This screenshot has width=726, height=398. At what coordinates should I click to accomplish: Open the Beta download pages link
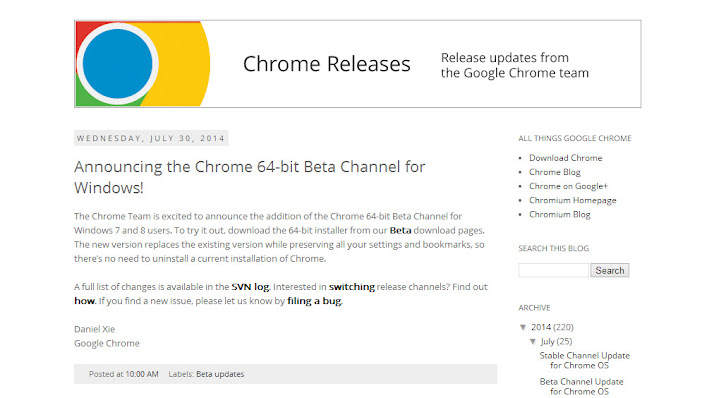[x=401, y=230]
